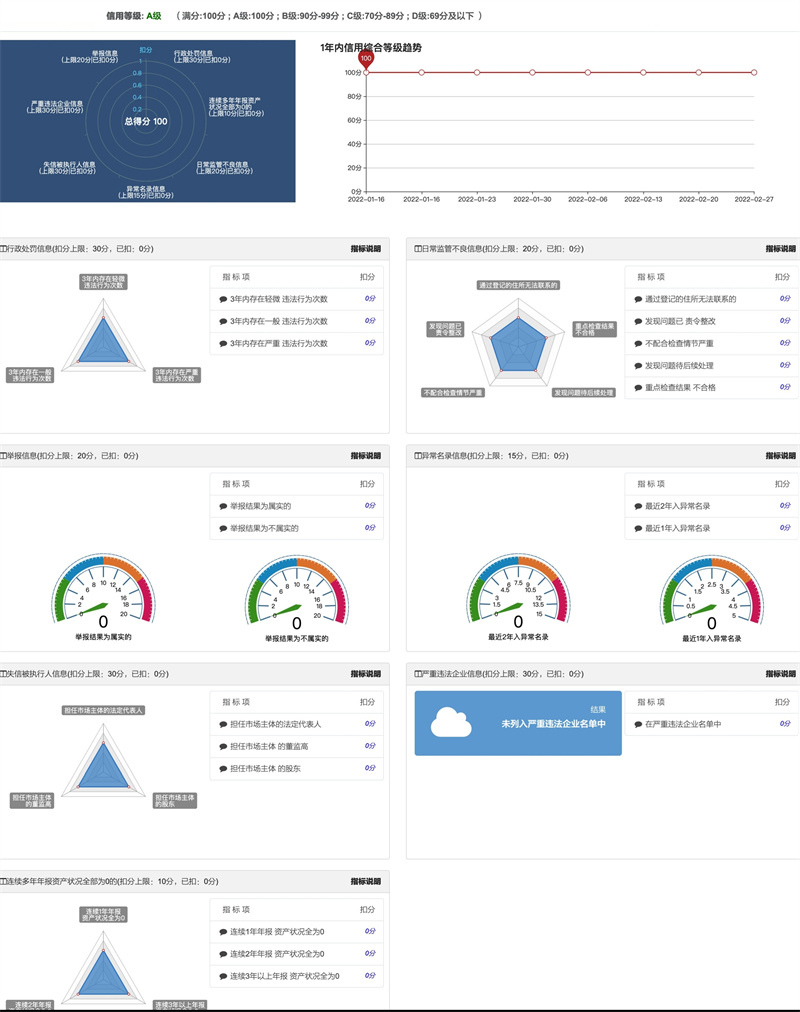The height and width of the screenshot is (1012, 800).
Task: Click the comment icon beside 举报结果为属实的
Action: coord(223,506)
